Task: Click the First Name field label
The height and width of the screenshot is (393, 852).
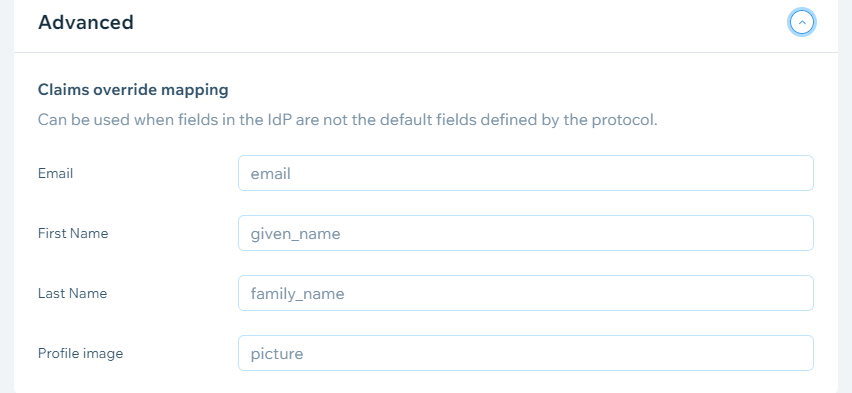Action: 73,233
